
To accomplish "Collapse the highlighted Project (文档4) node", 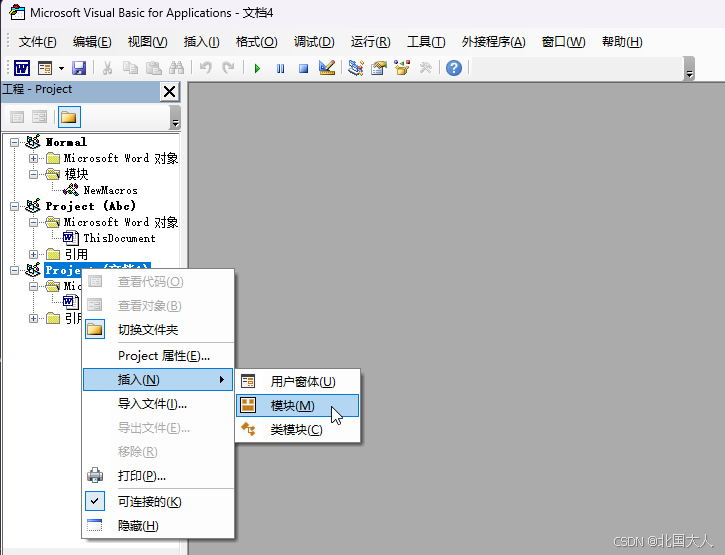I will [15, 270].
